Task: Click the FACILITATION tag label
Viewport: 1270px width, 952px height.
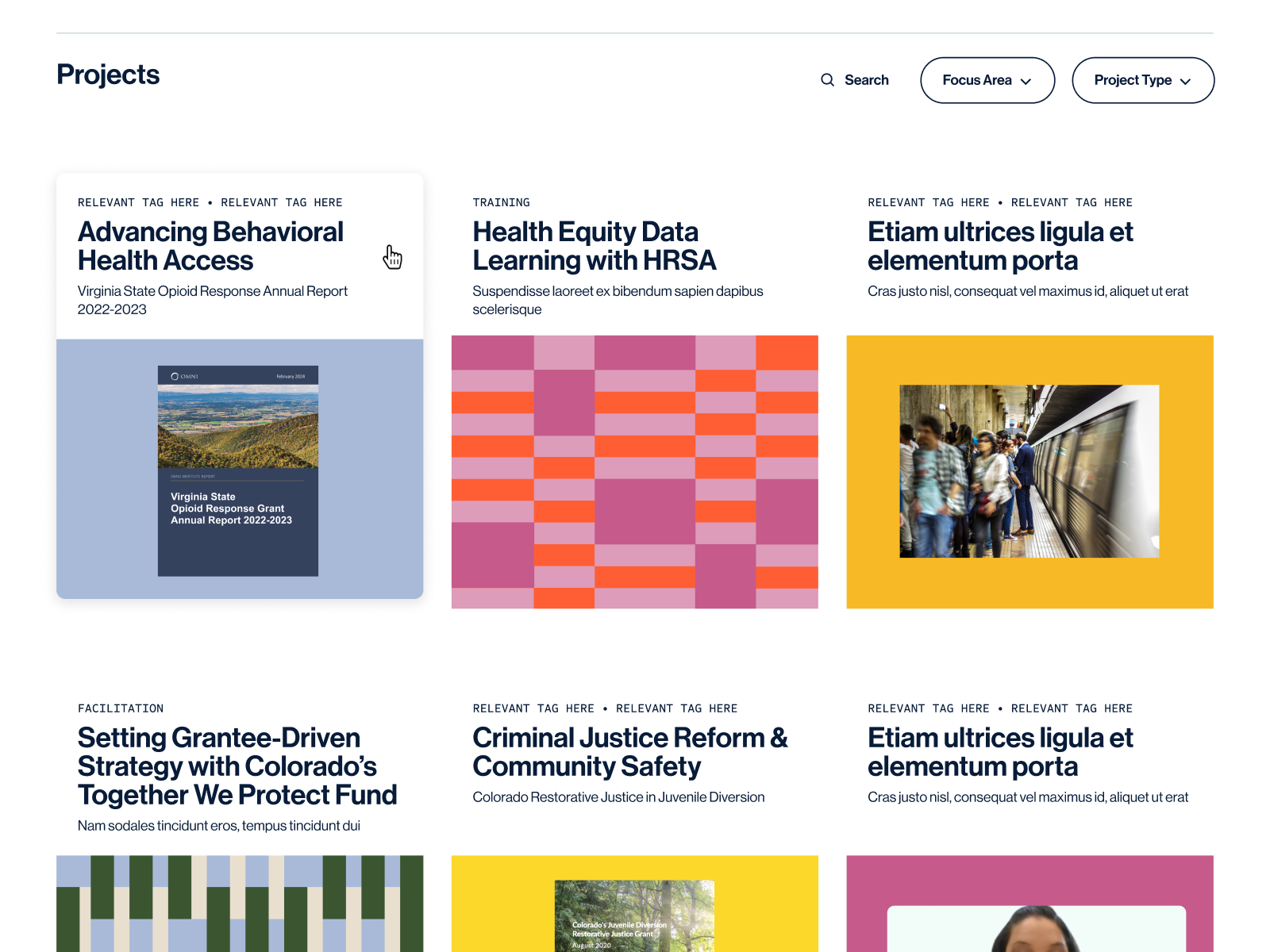Action: (121, 708)
